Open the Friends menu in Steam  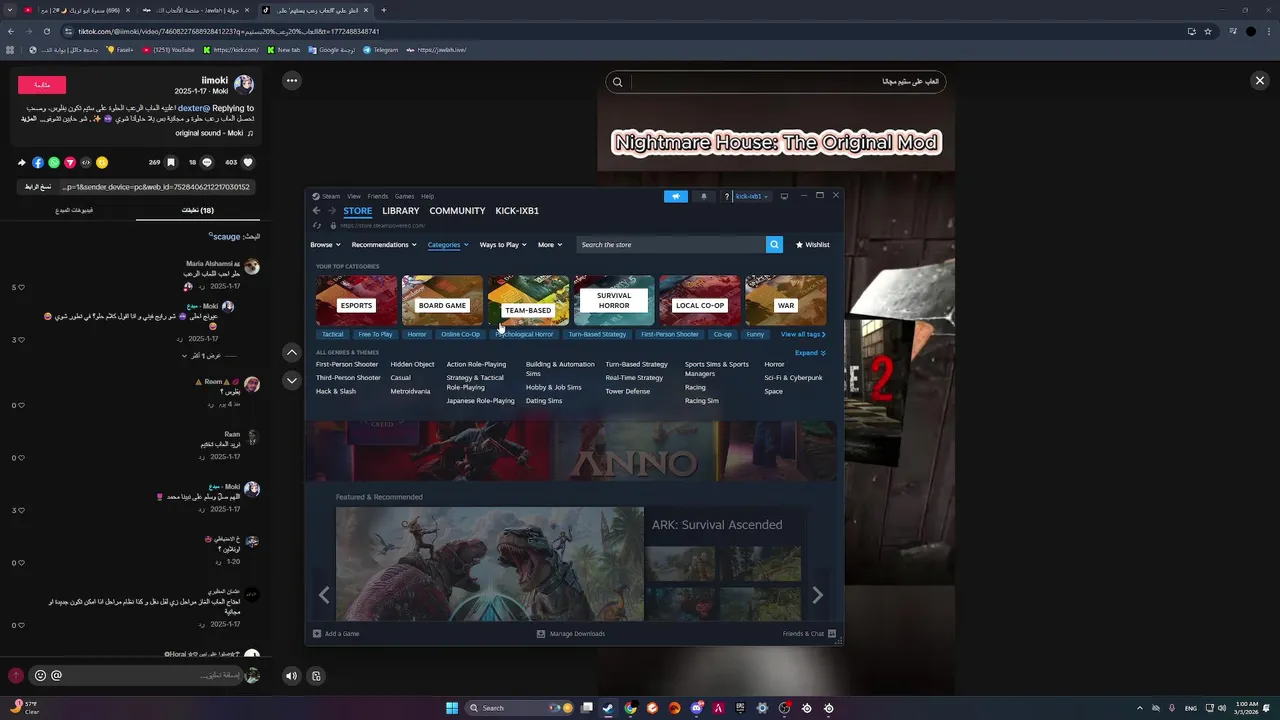[x=378, y=196]
